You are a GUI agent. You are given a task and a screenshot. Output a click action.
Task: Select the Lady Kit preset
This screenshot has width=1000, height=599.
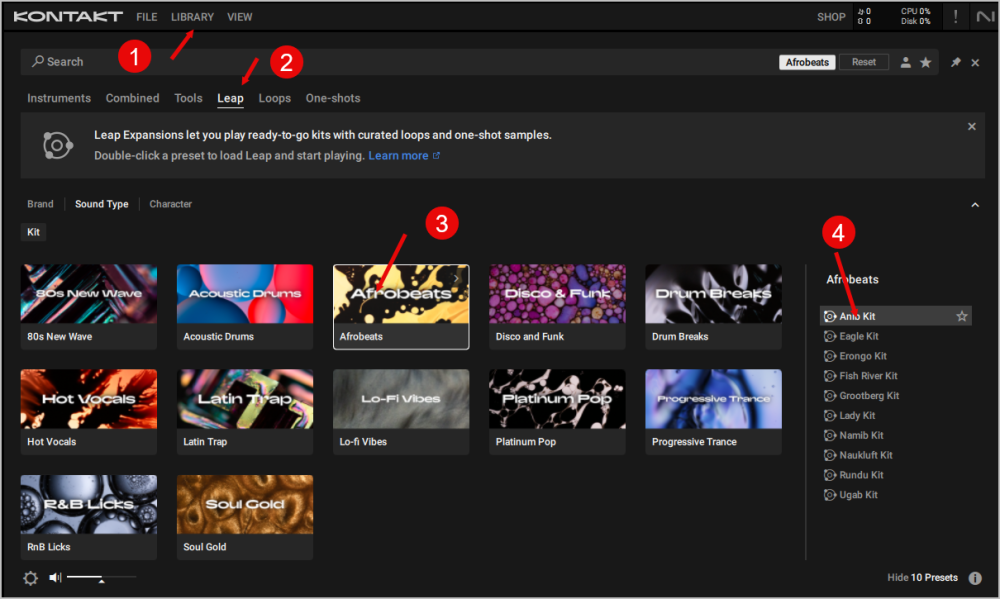click(857, 415)
